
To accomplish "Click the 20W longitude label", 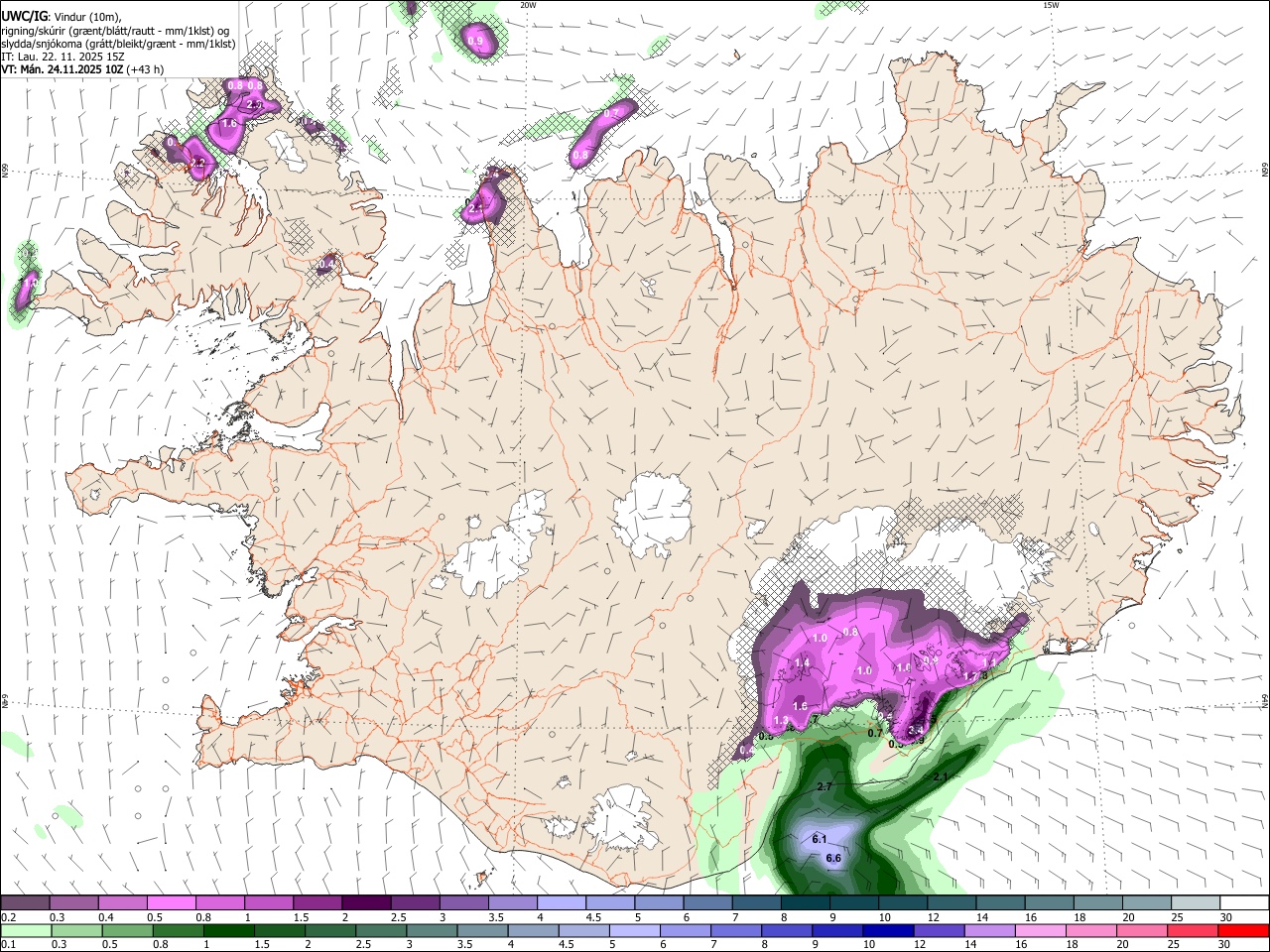I will (x=528, y=5).
